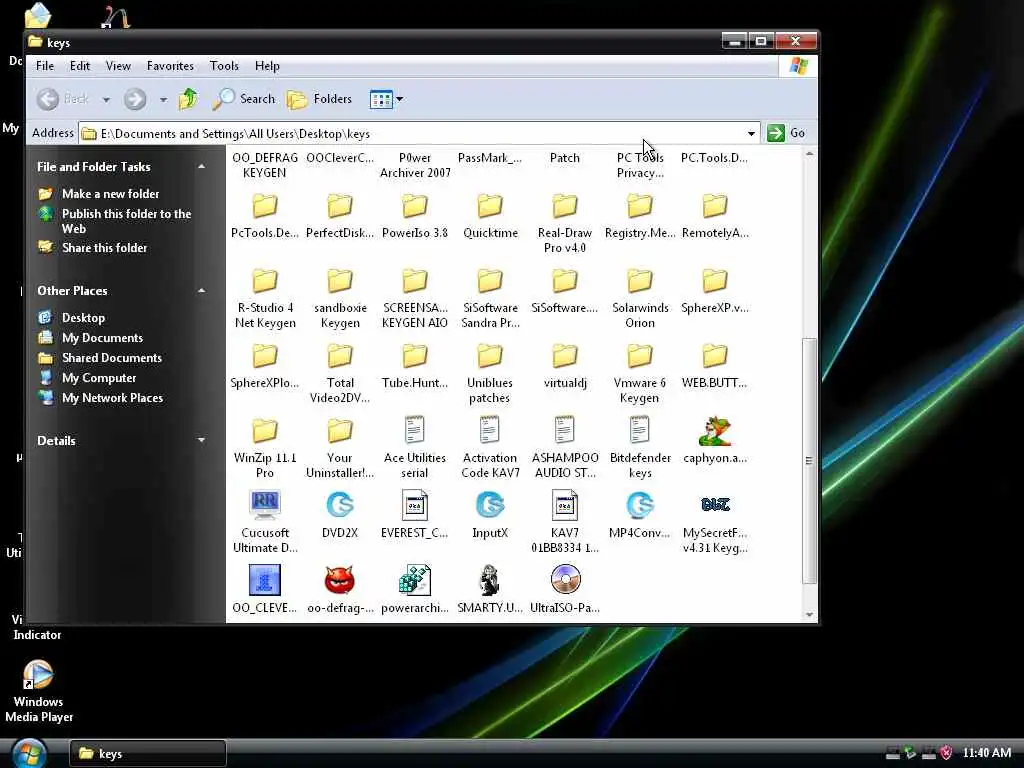Open the PerfectDisk folder icon

[340, 206]
